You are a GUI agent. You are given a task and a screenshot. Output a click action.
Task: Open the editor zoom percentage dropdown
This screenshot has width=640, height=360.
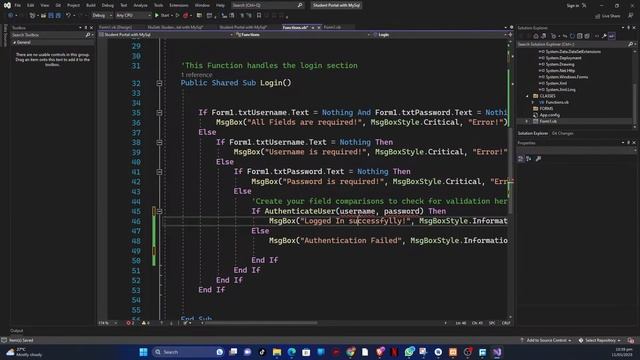point(107,323)
